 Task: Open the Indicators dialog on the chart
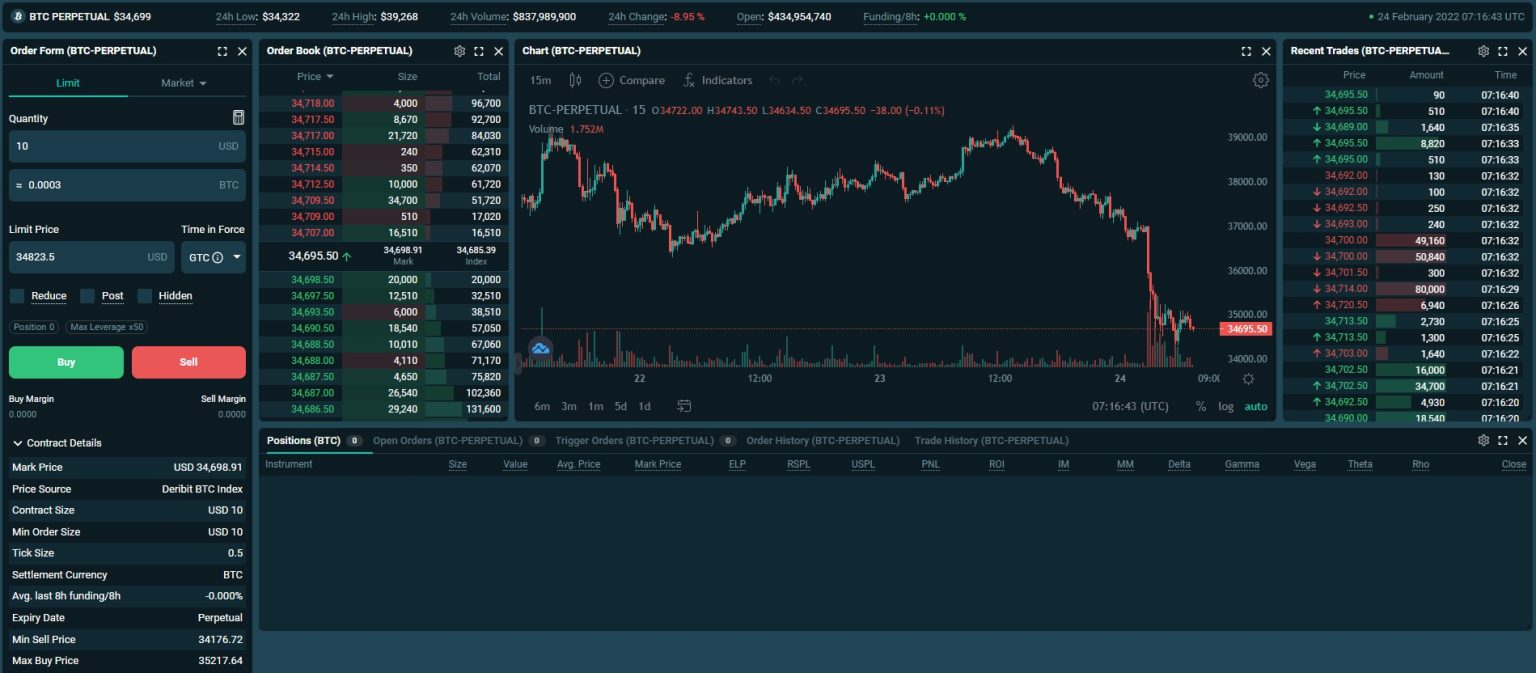coord(716,80)
